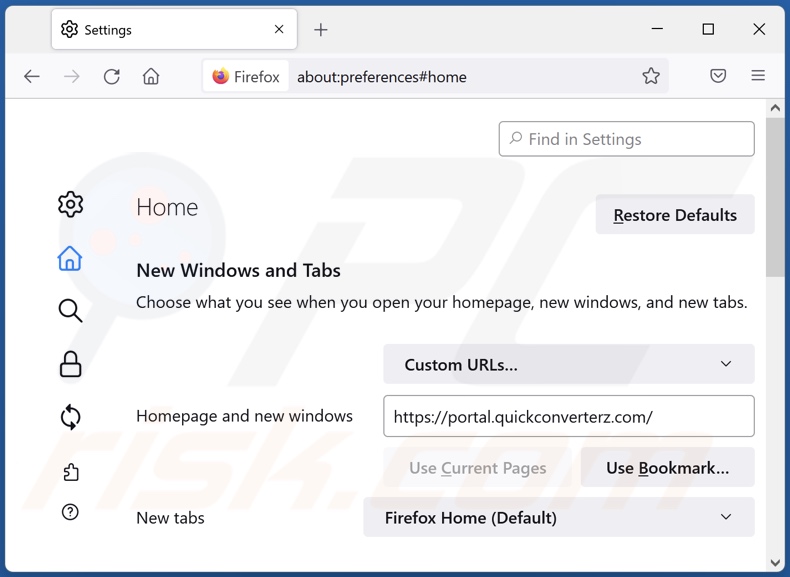790x577 pixels.
Task: Click the Use Bookmark button
Action: [x=667, y=468]
